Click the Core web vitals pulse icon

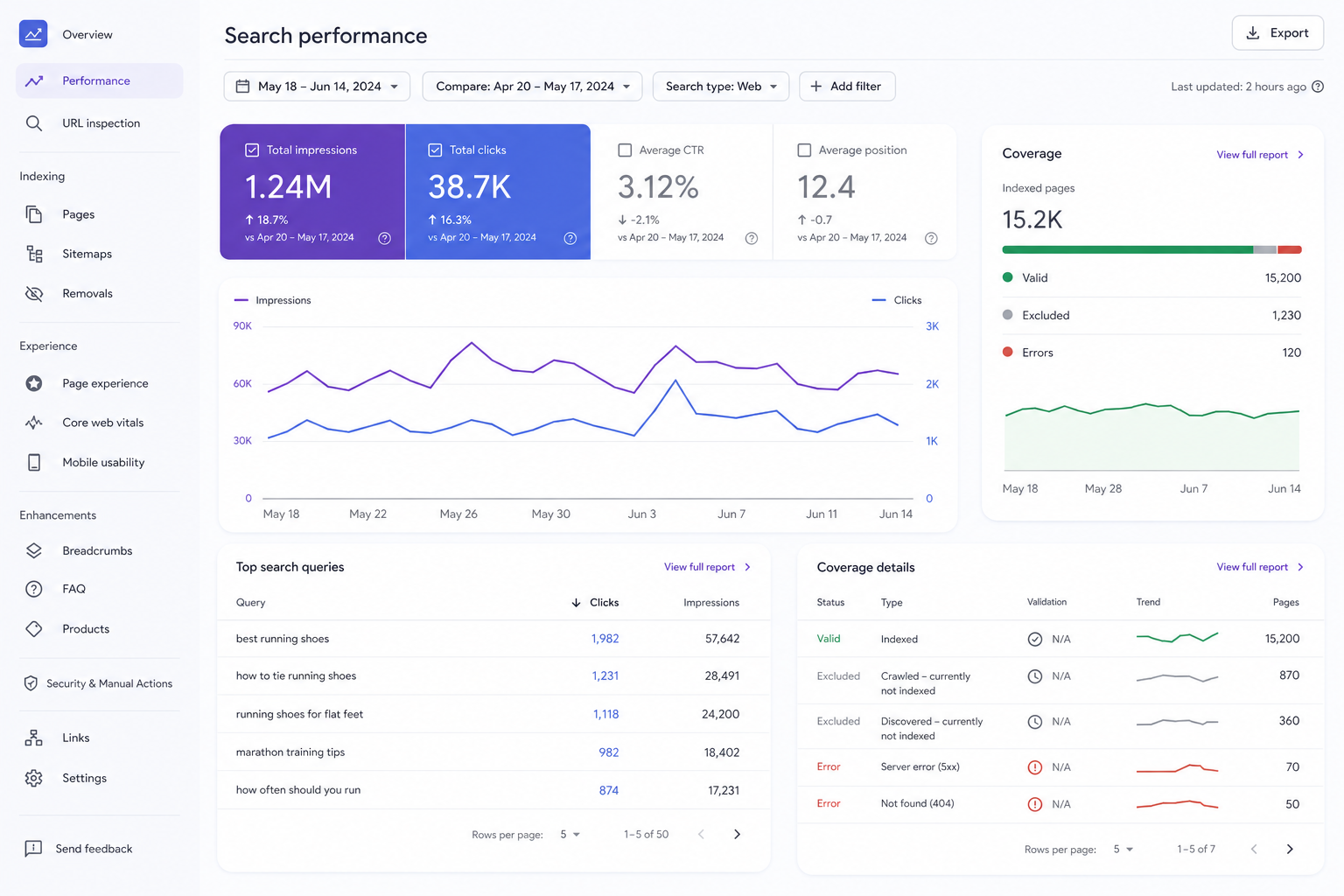coord(34,423)
